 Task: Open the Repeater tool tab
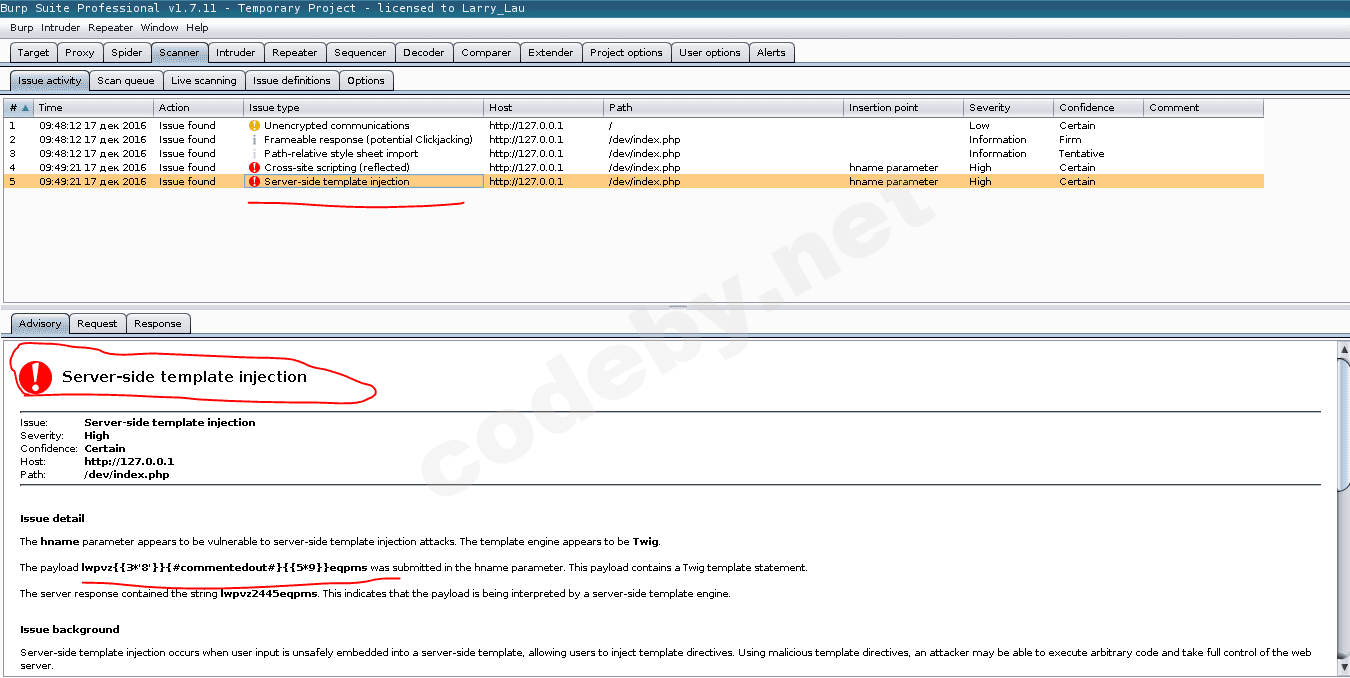[x=295, y=52]
